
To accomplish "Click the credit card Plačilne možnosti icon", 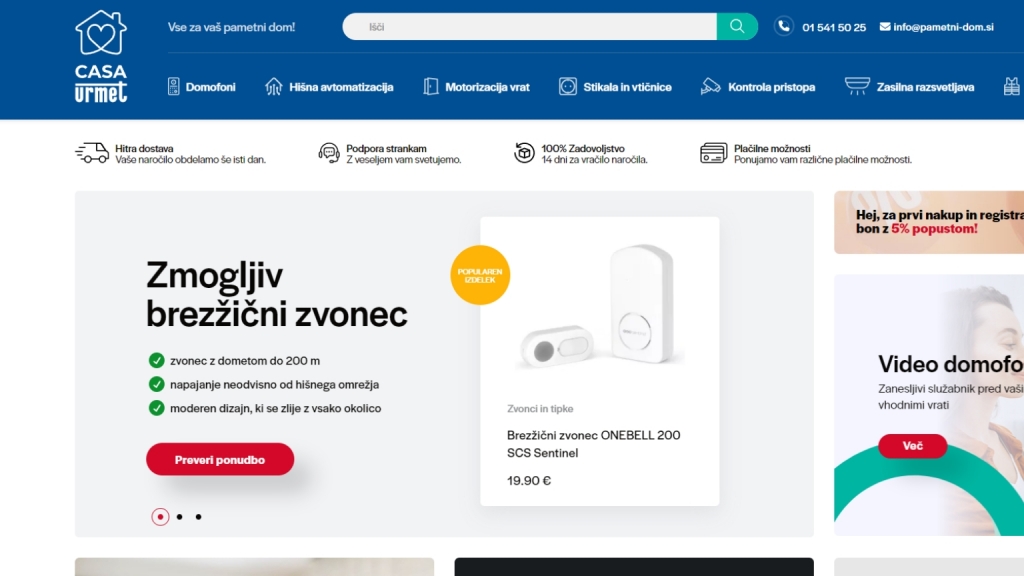I will [x=713, y=153].
